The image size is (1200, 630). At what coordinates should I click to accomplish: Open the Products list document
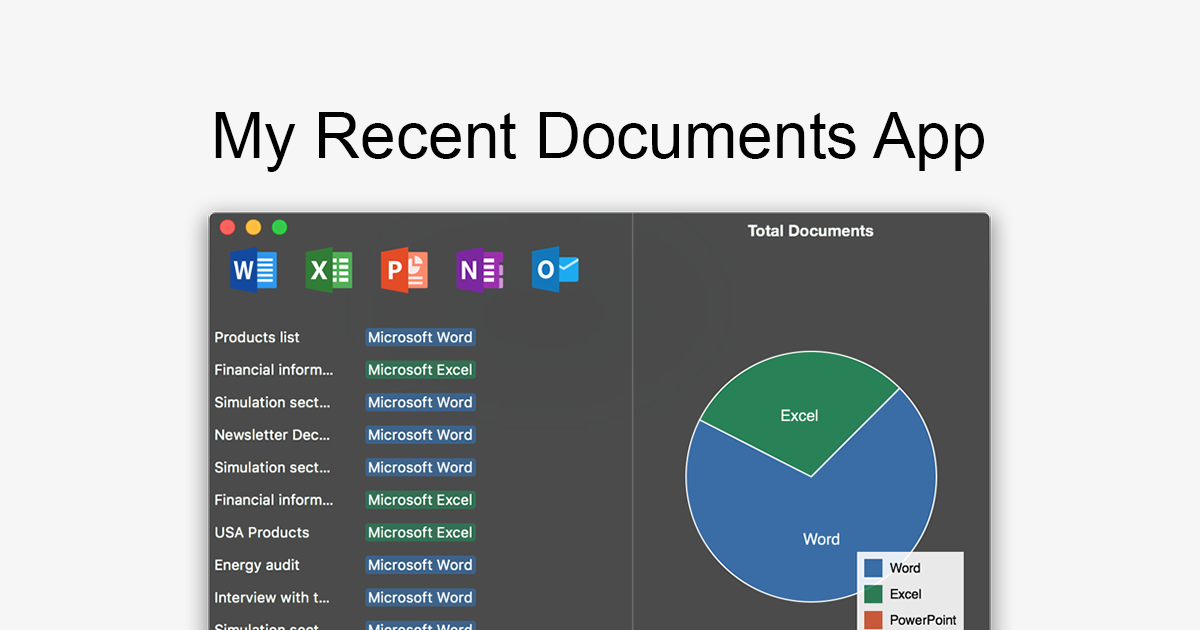[257, 338]
